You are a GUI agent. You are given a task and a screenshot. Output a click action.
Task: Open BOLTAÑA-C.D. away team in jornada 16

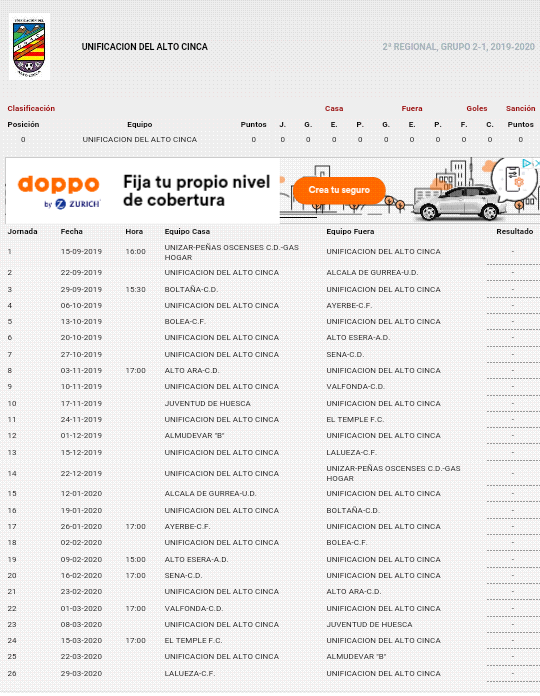point(353,510)
